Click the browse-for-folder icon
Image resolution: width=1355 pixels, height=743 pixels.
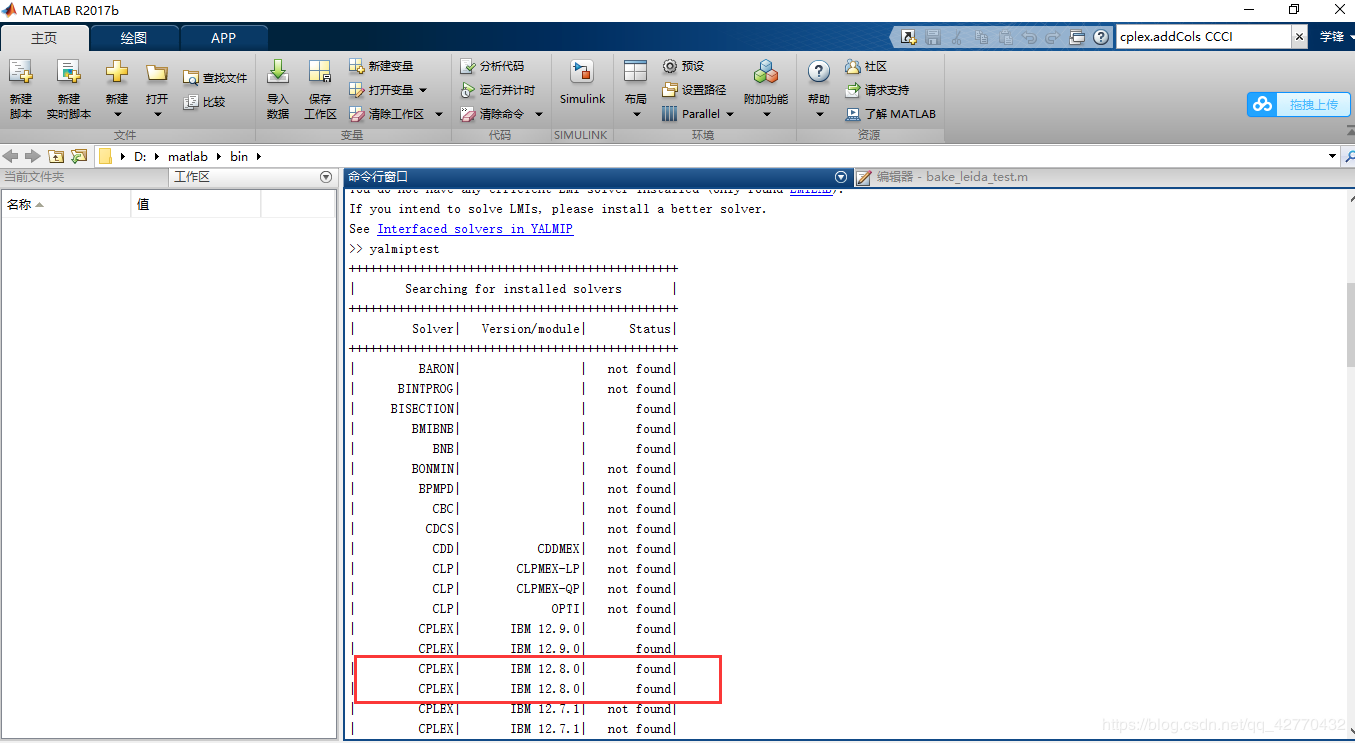click(79, 156)
